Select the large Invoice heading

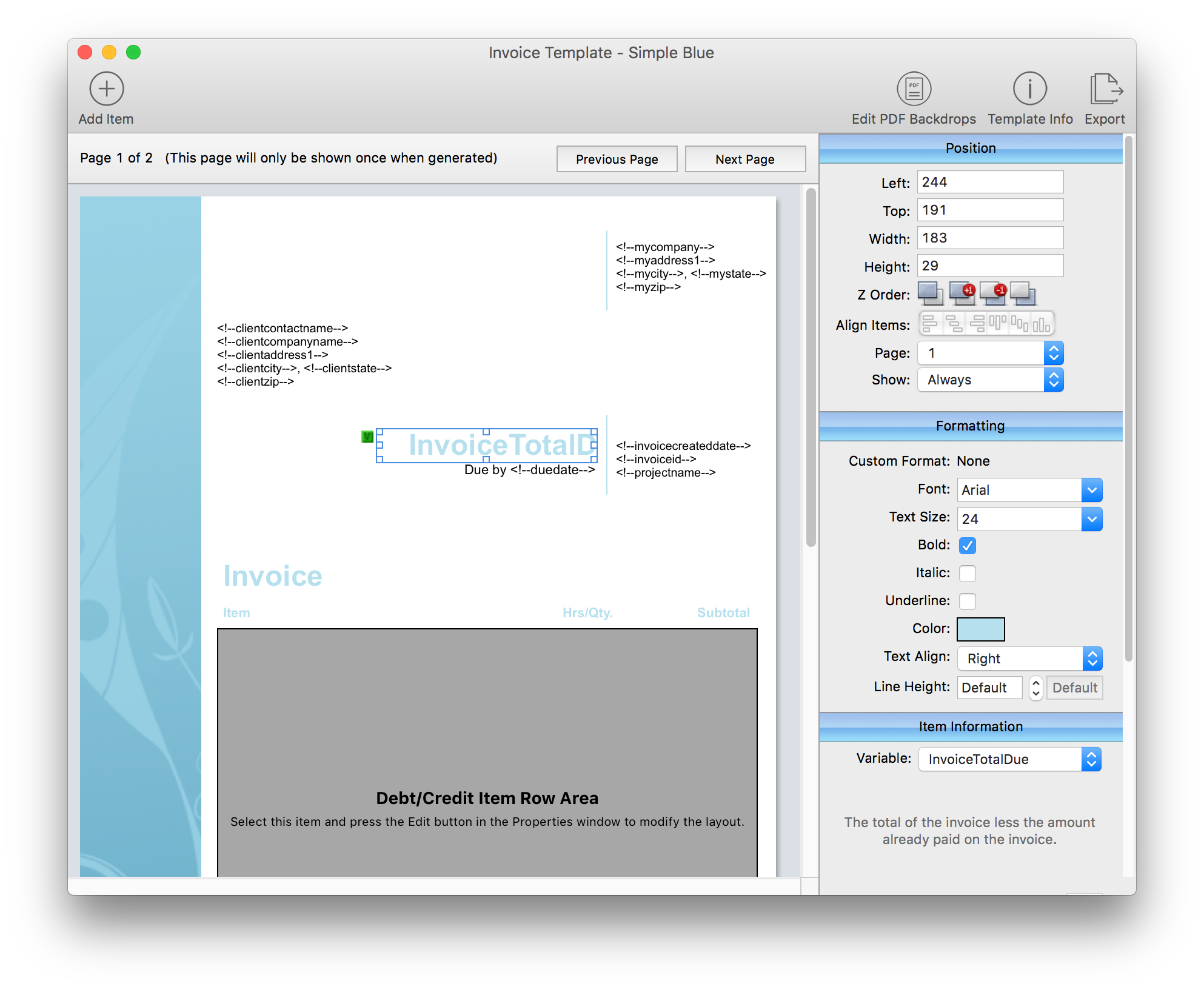pos(273,576)
